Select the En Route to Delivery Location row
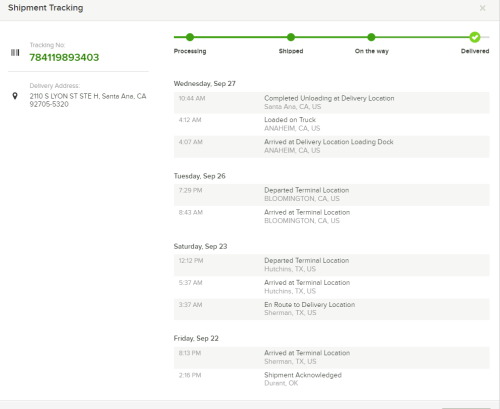The height and width of the screenshot is (409, 500). 331,309
